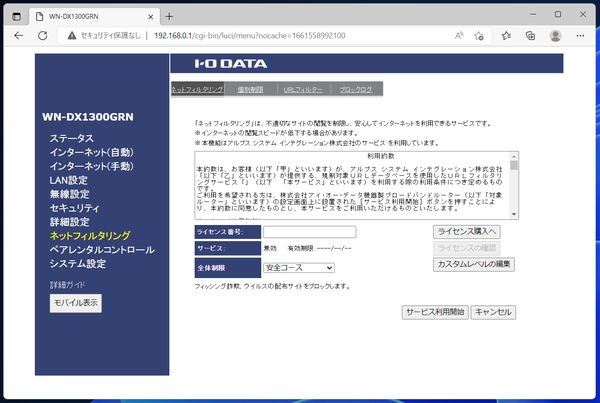This screenshot has height=403, width=600.
Task: Click the ライセンス番号 input field
Action: pyautogui.click(x=310, y=232)
